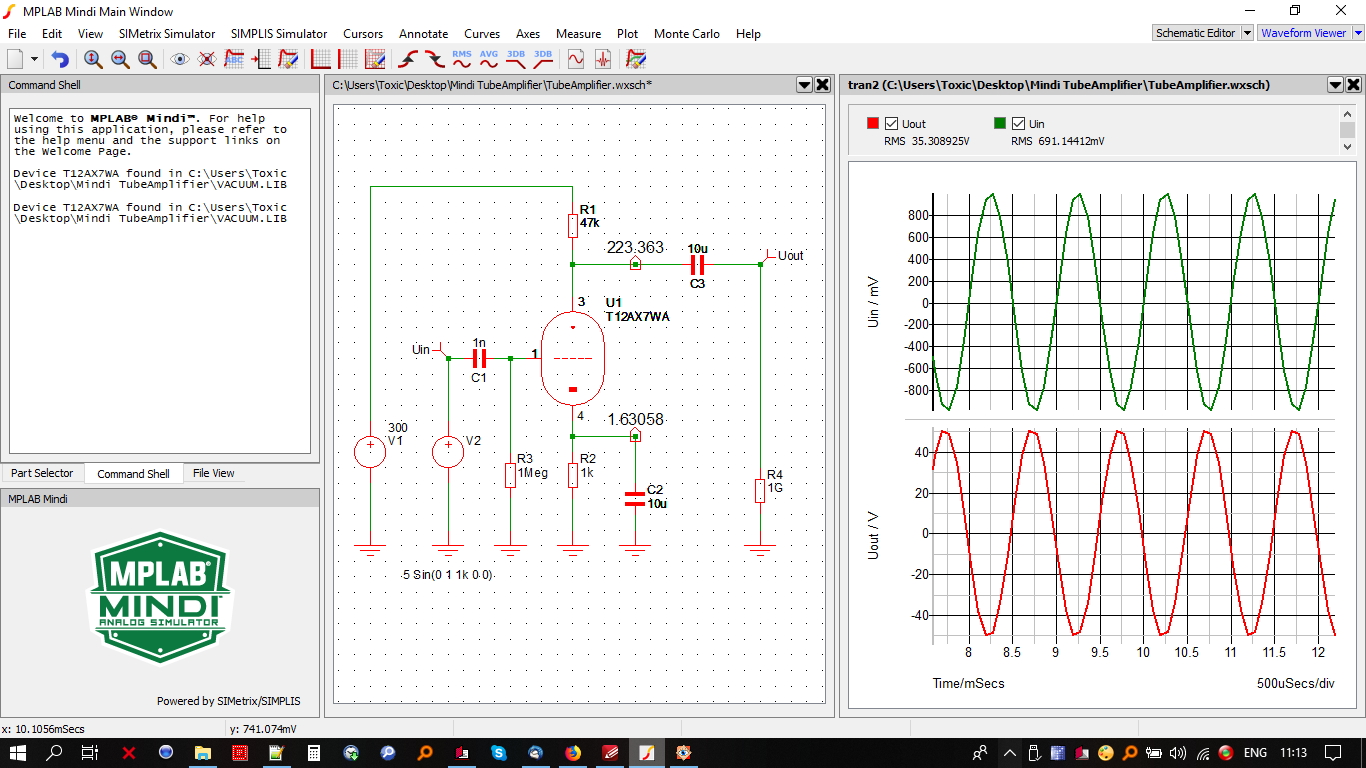Click the New grid vertical red line icon
Viewport: 1366px width, 768px height.
pos(348,59)
